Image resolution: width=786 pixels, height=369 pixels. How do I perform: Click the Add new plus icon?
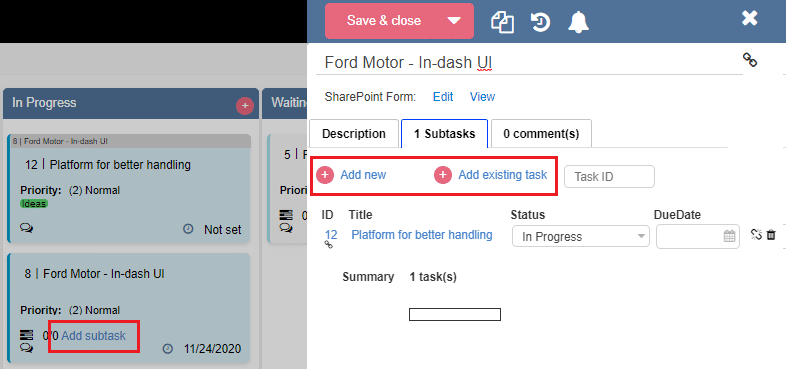pos(325,175)
